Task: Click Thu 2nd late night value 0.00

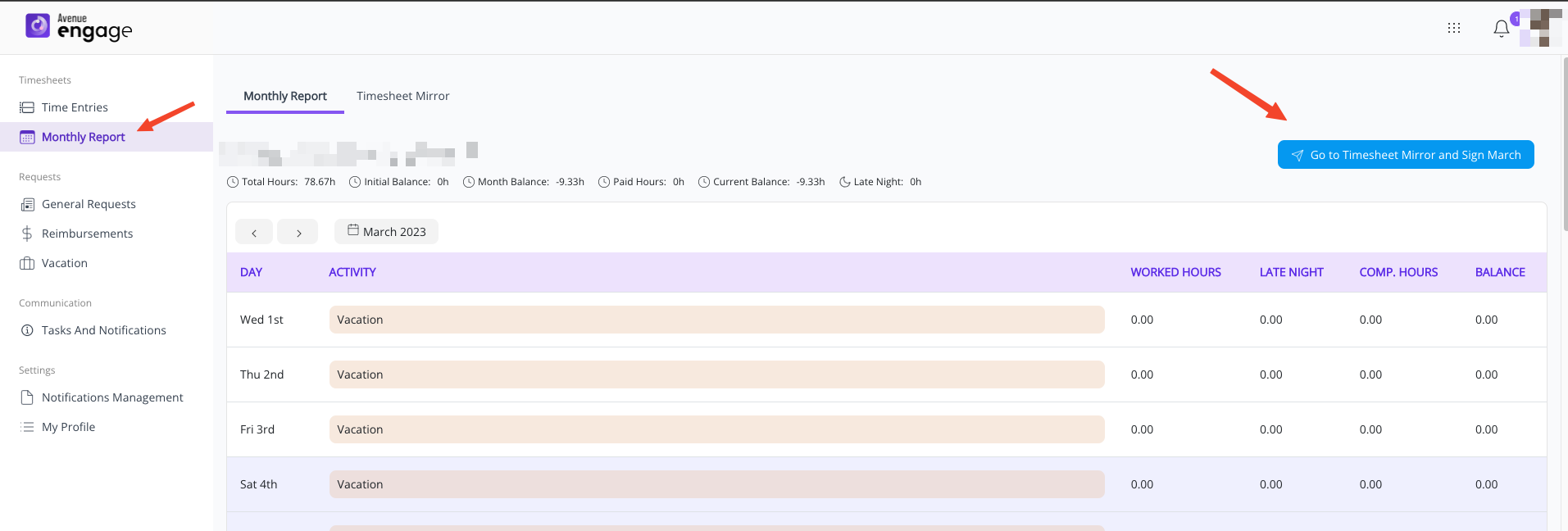Action: [x=1270, y=374]
